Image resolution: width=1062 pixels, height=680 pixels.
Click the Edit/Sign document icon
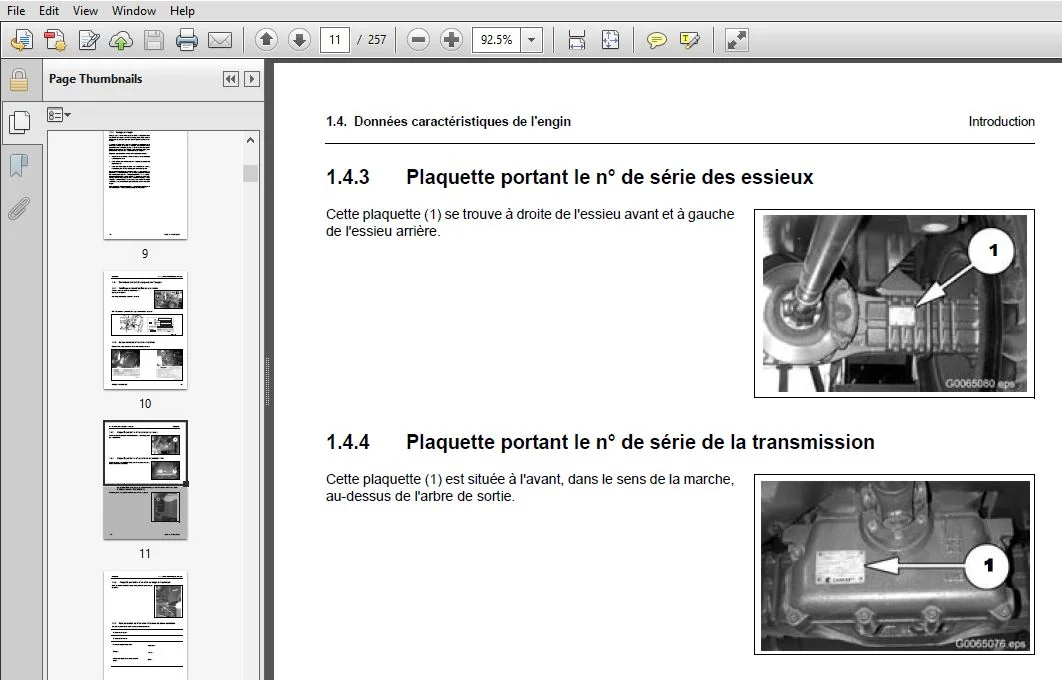(x=88, y=41)
